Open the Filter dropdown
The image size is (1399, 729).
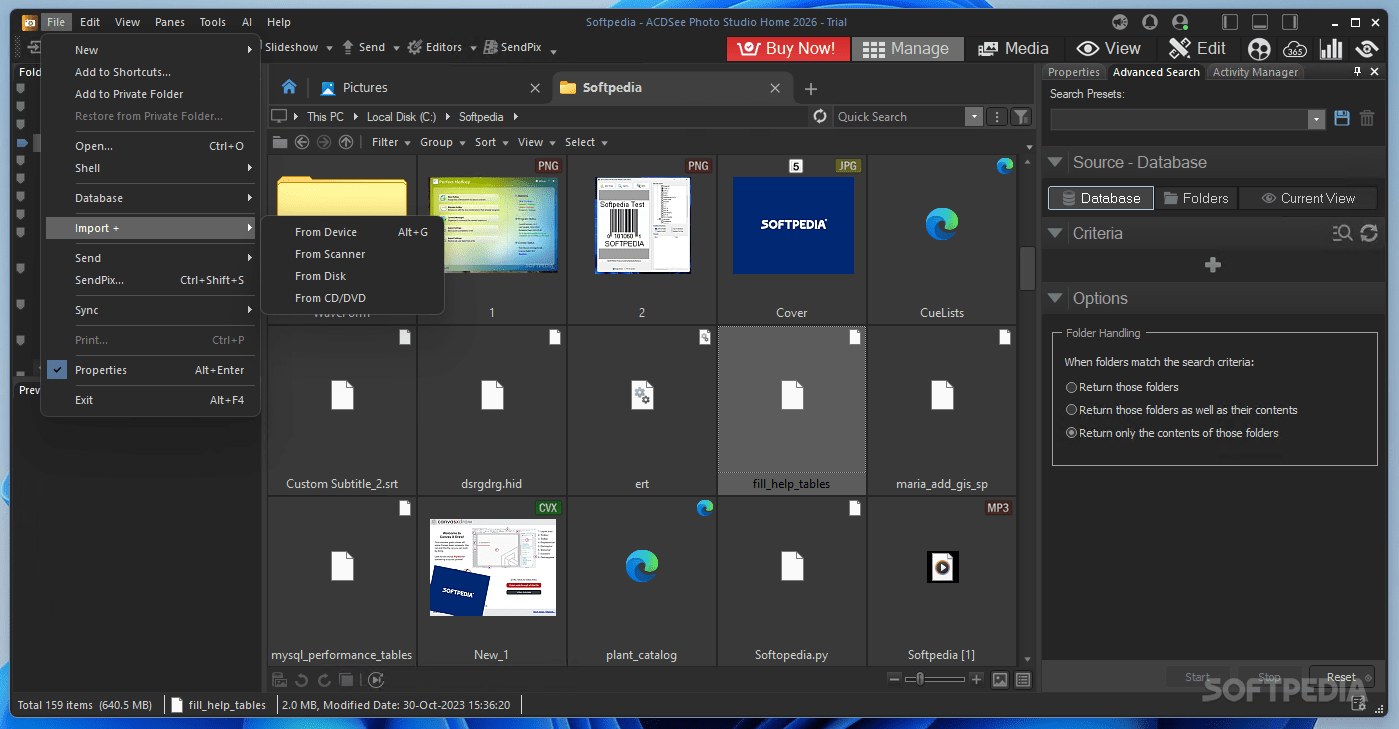(x=388, y=141)
